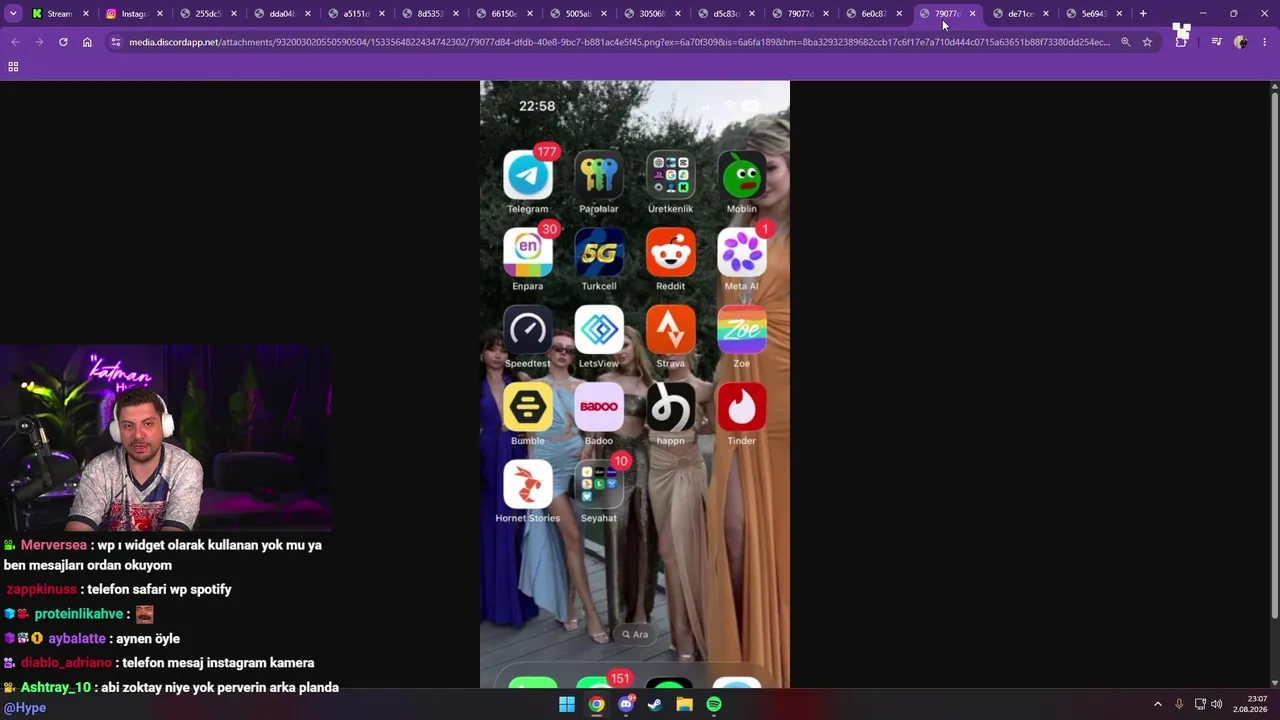Viewport: 1280px width, 720px height.
Task: Open the Parolalar passwords app icon
Action: point(599,176)
